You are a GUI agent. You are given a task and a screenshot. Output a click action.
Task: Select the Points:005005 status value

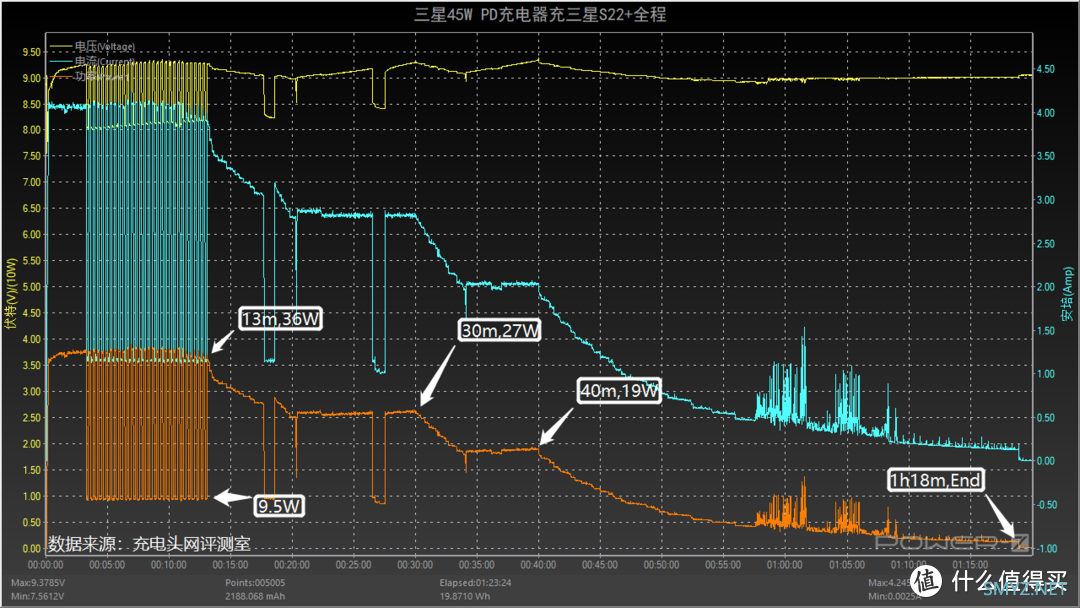pyautogui.click(x=255, y=583)
